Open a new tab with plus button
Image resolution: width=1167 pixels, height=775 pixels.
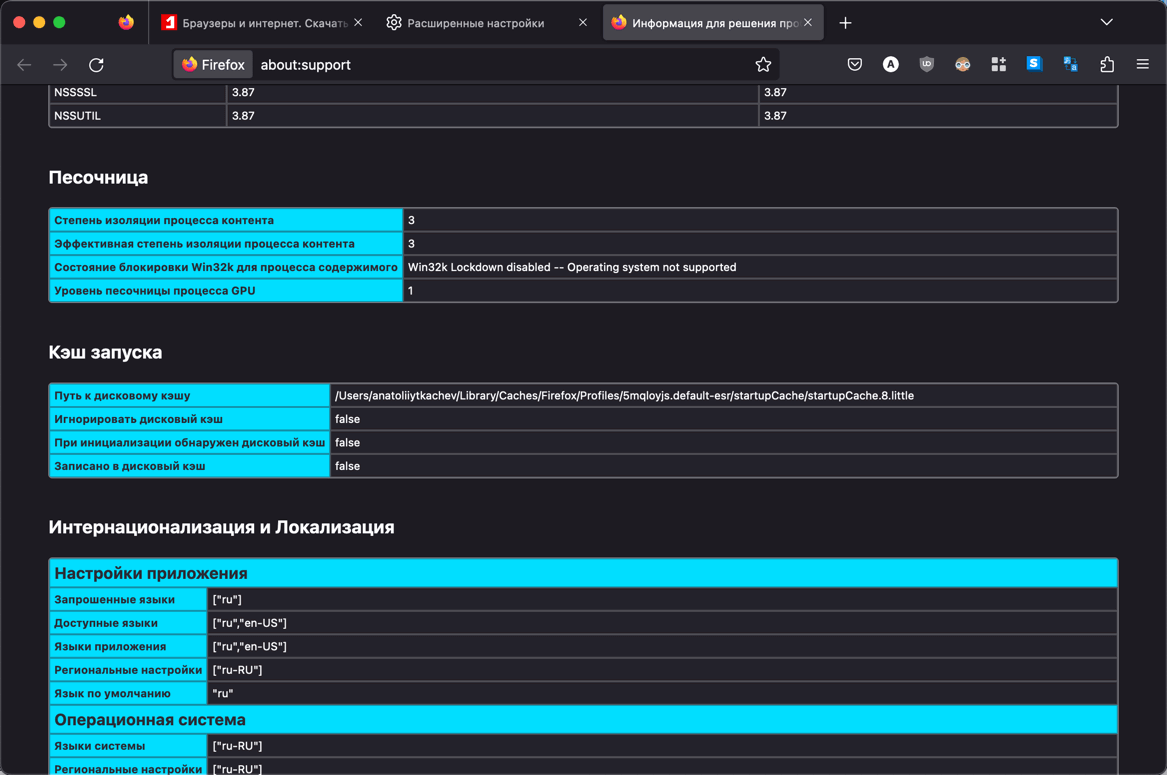tap(845, 22)
